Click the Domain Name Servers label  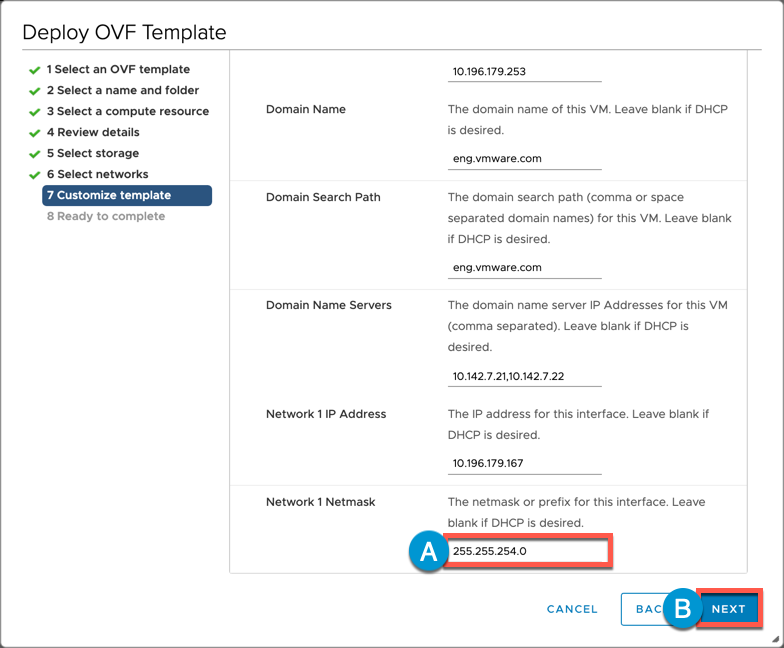328,306
